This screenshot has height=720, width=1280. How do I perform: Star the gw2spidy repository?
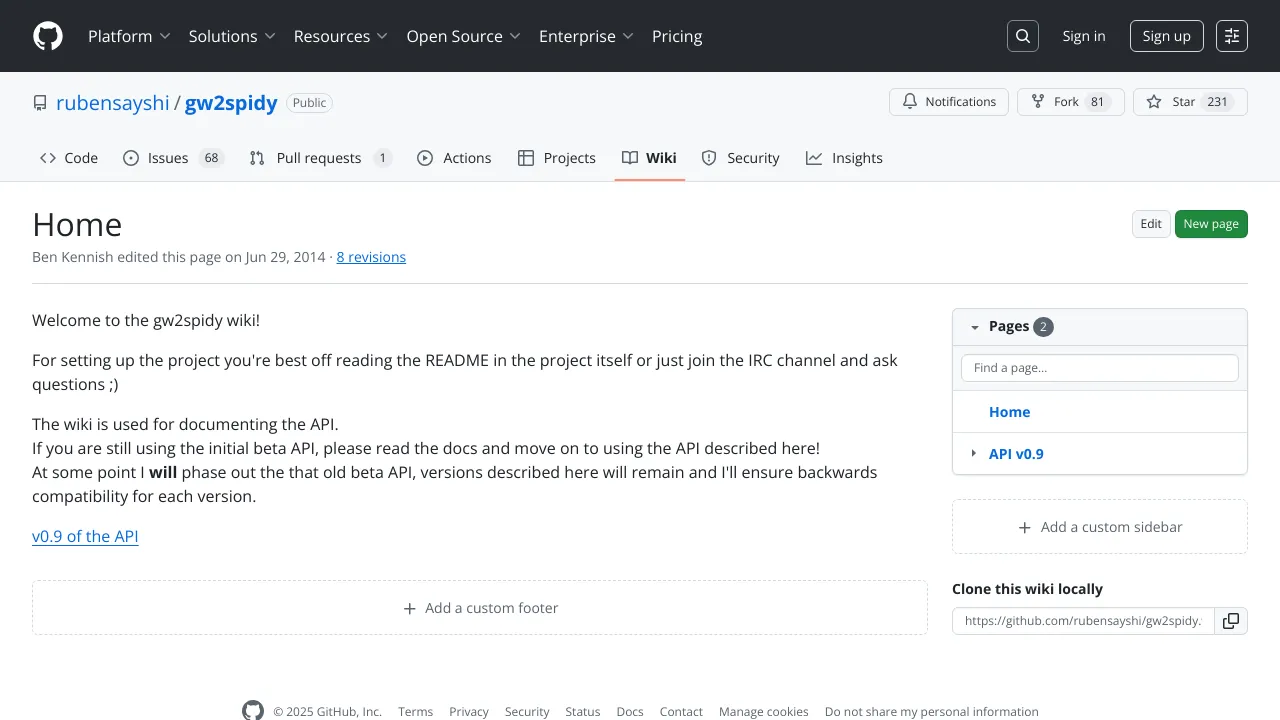point(1190,102)
